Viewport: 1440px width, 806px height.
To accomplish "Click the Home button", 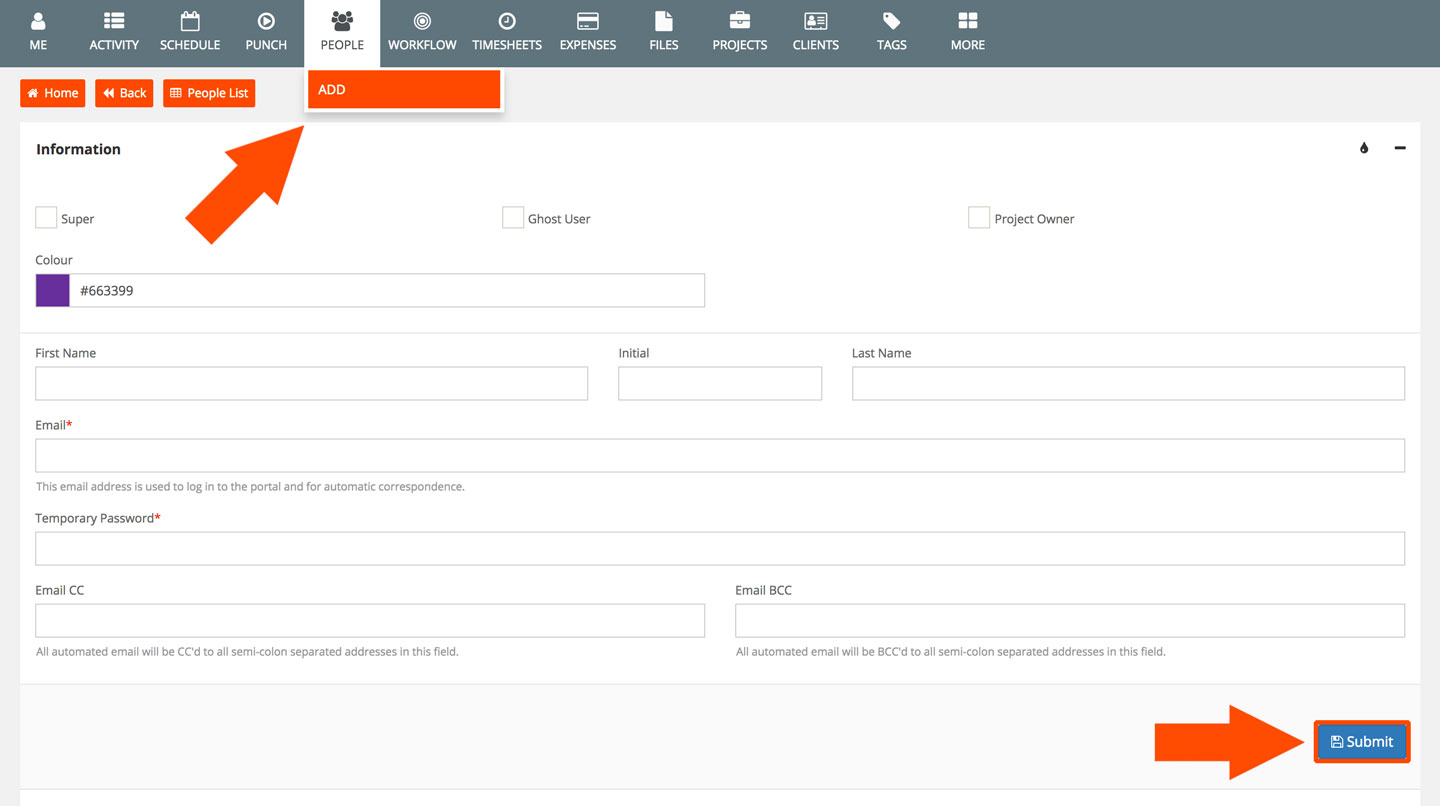I will pos(53,93).
